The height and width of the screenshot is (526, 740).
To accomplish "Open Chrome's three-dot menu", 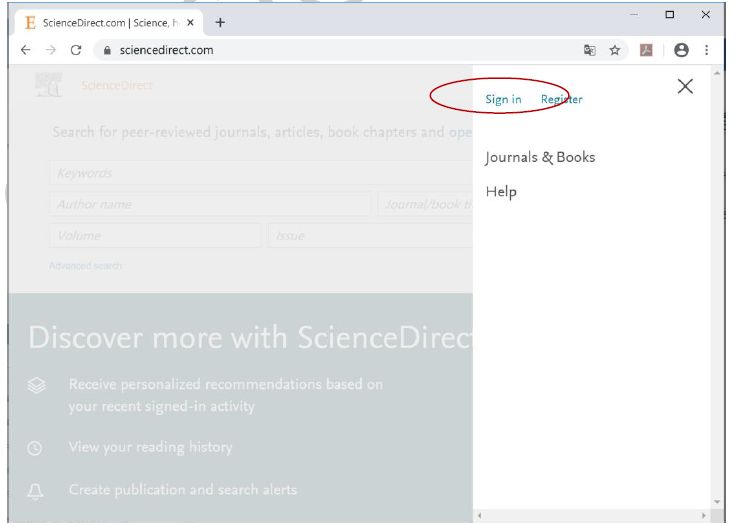I will 706,50.
